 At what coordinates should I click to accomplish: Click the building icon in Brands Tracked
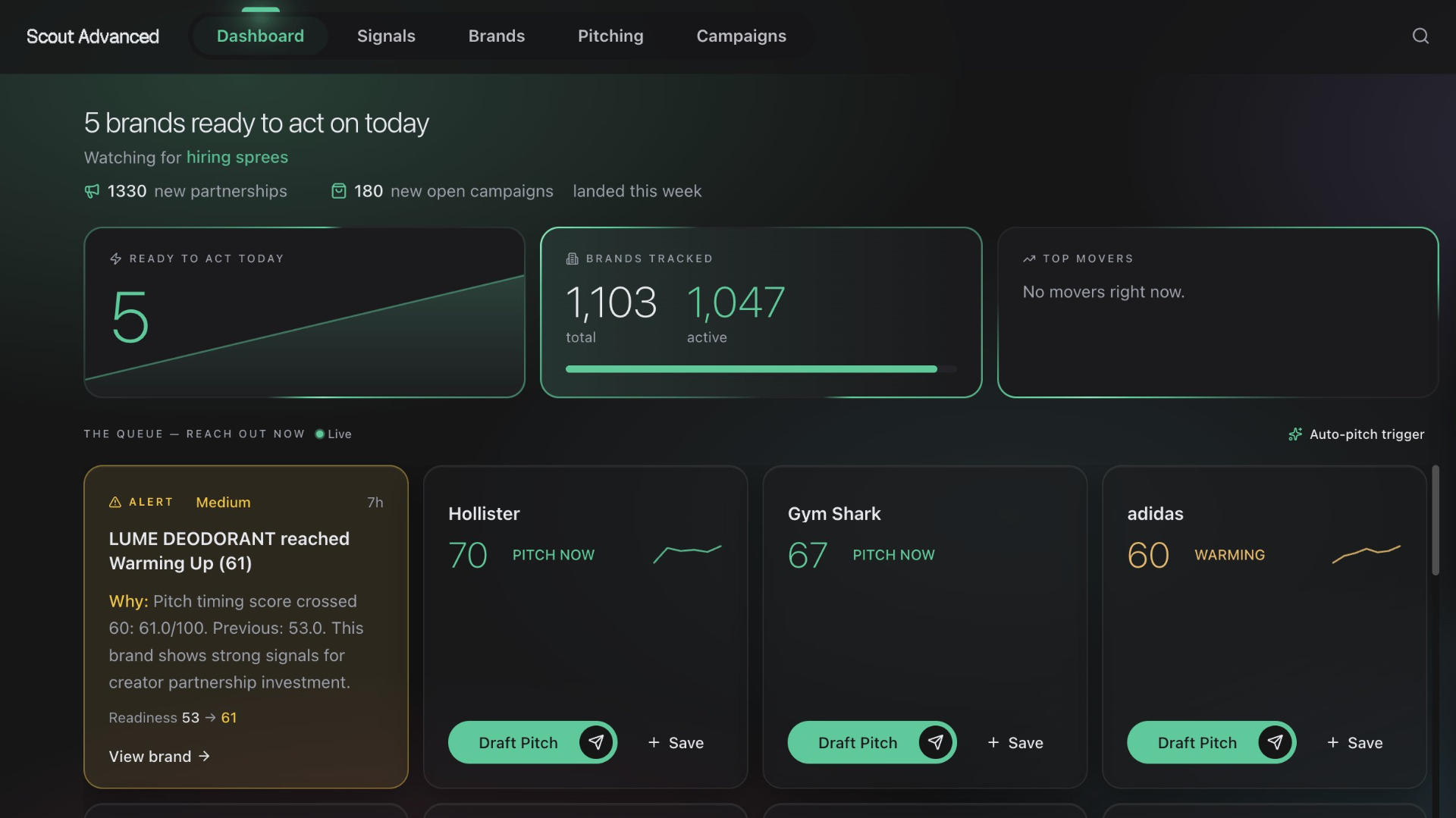tap(573, 259)
